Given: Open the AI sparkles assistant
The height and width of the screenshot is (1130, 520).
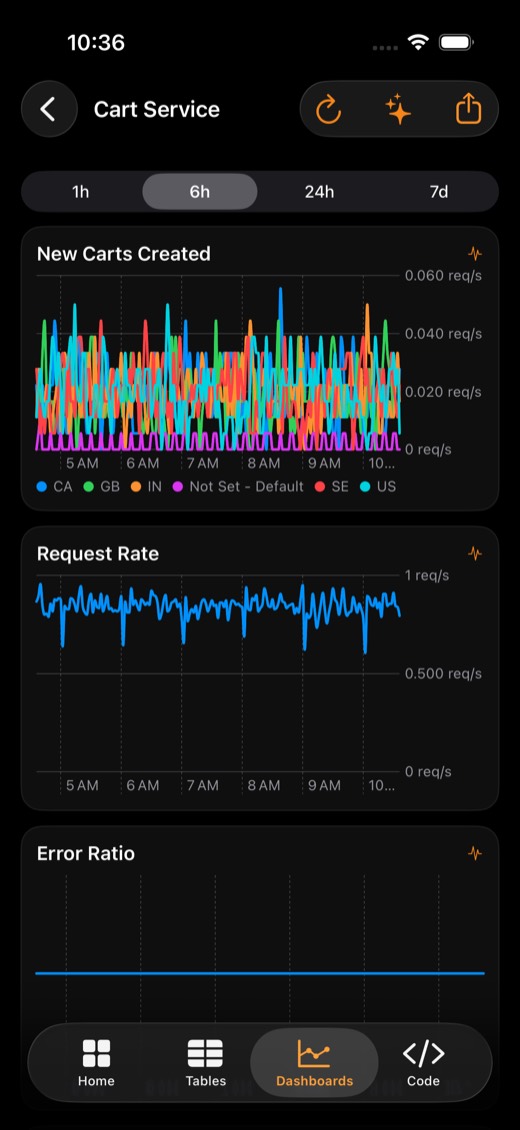Looking at the screenshot, I should (398, 110).
